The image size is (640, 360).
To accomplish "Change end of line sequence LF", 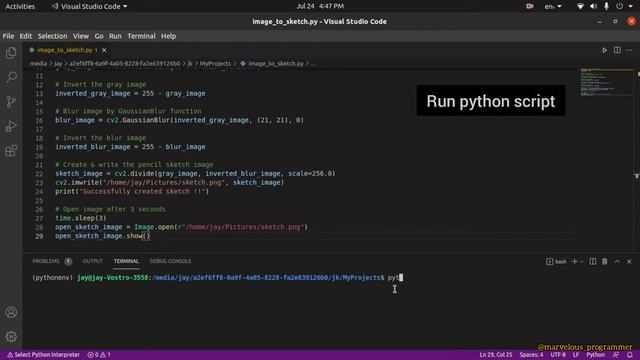I will click(576, 355).
